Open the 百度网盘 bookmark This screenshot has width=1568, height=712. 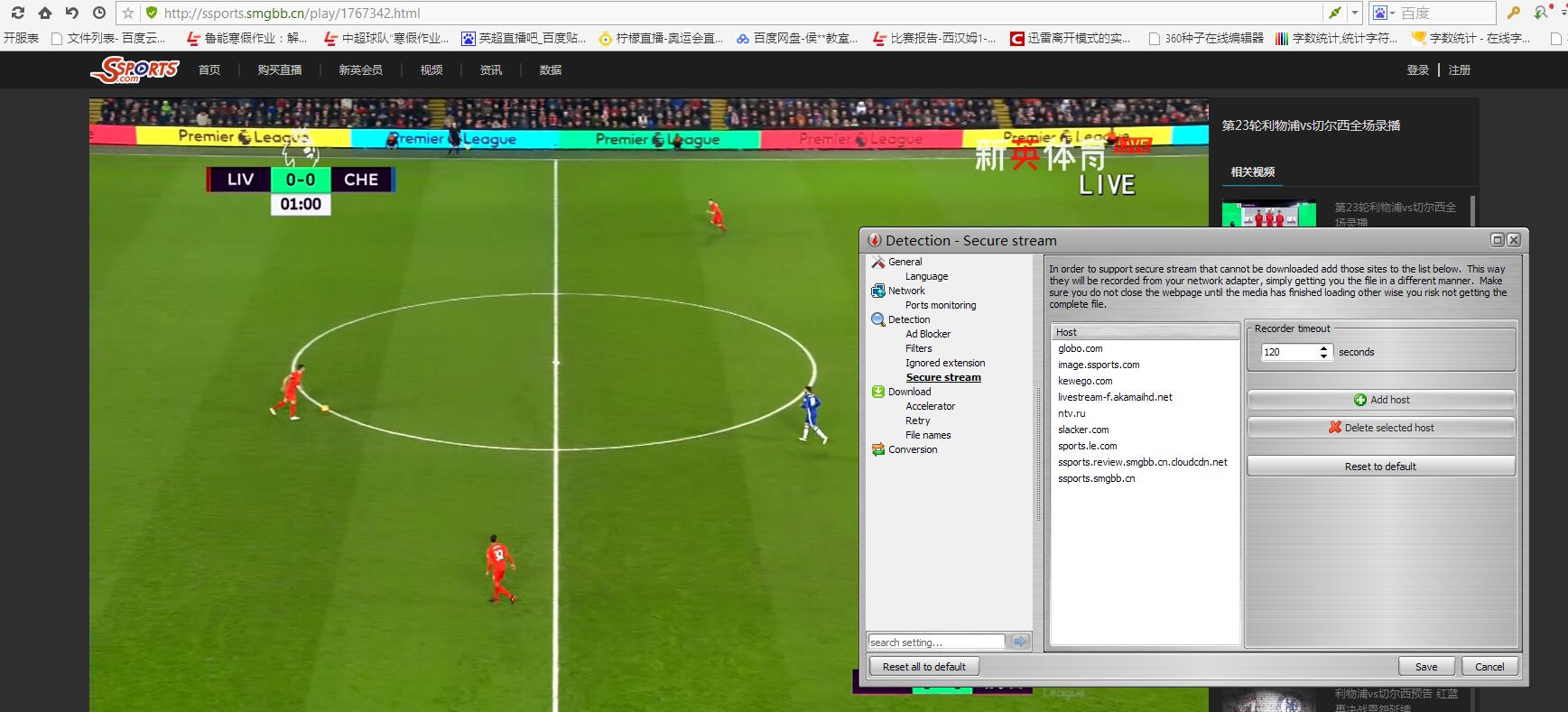(798, 39)
